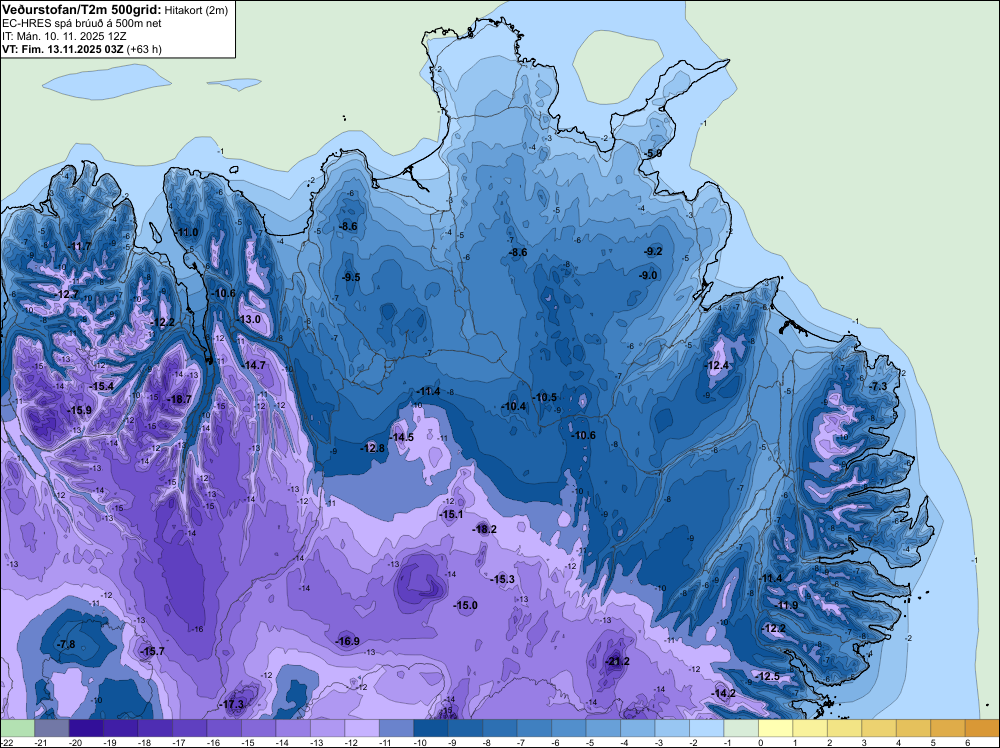1000x748 pixels.
Task: Click the -9.2 temperature label
Action: (653, 251)
